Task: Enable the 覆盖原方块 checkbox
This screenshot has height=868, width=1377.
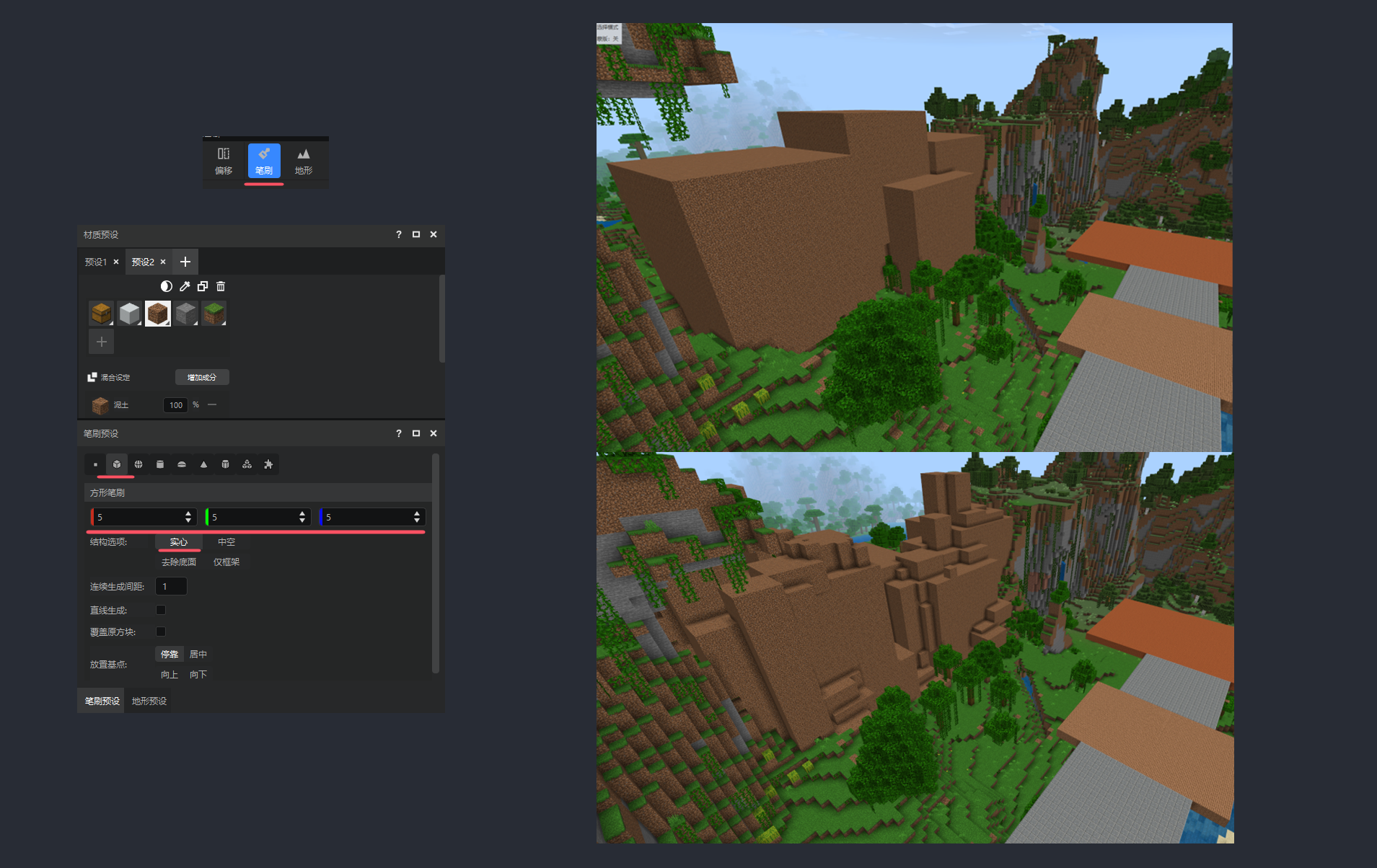Action: tap(161, 632)
